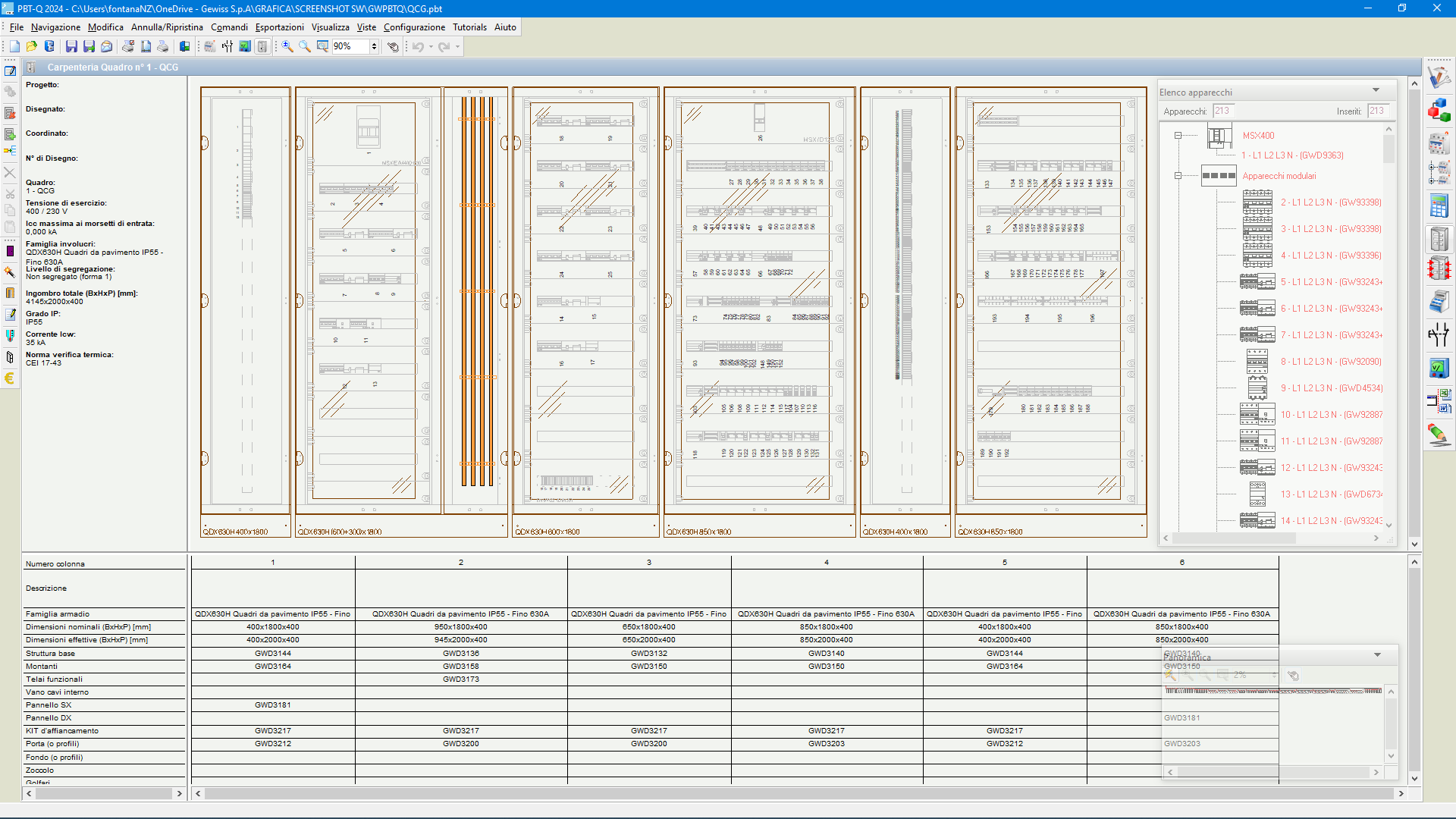1456x819 pixels.
Task: Open the Esportazioni menu
Action: (x=279, y=27)
